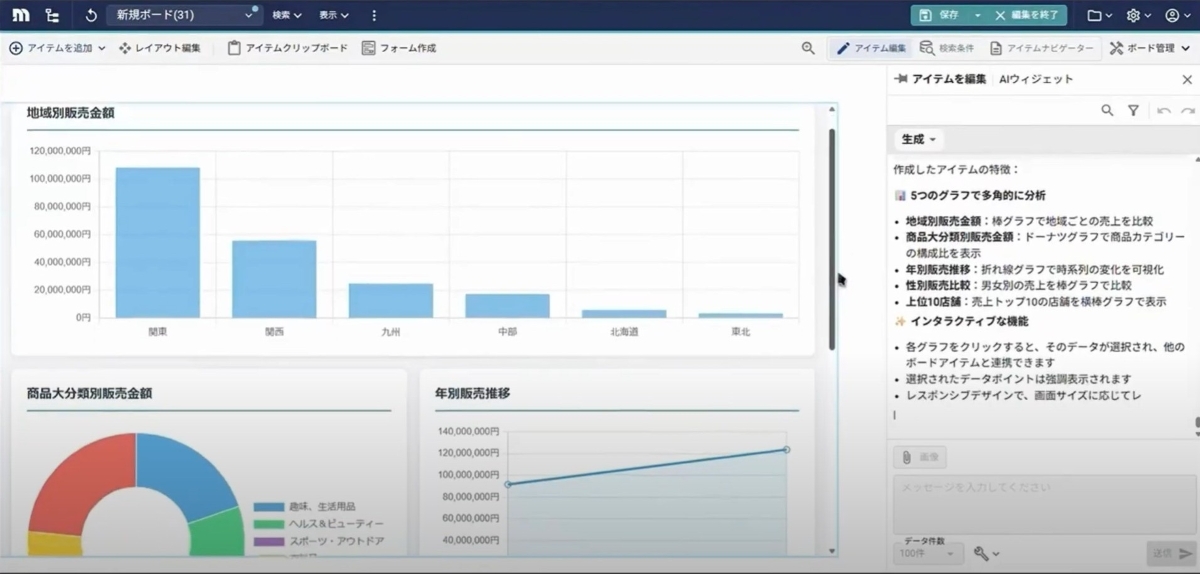Click the 送信 send button
Screen dimensions: 1200x574
click(x=1170, y=553)
